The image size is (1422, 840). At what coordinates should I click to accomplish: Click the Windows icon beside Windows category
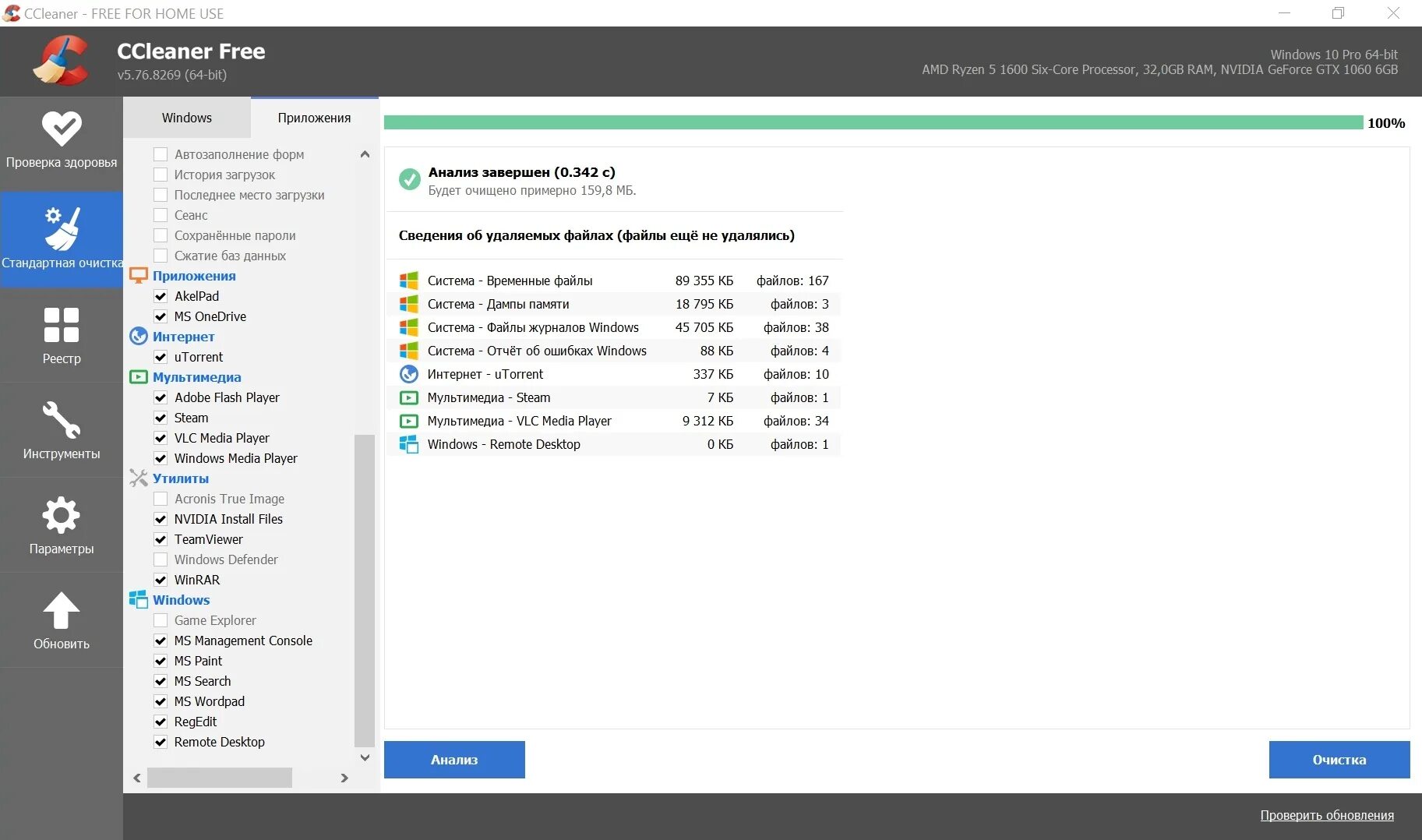click(138, 600)
